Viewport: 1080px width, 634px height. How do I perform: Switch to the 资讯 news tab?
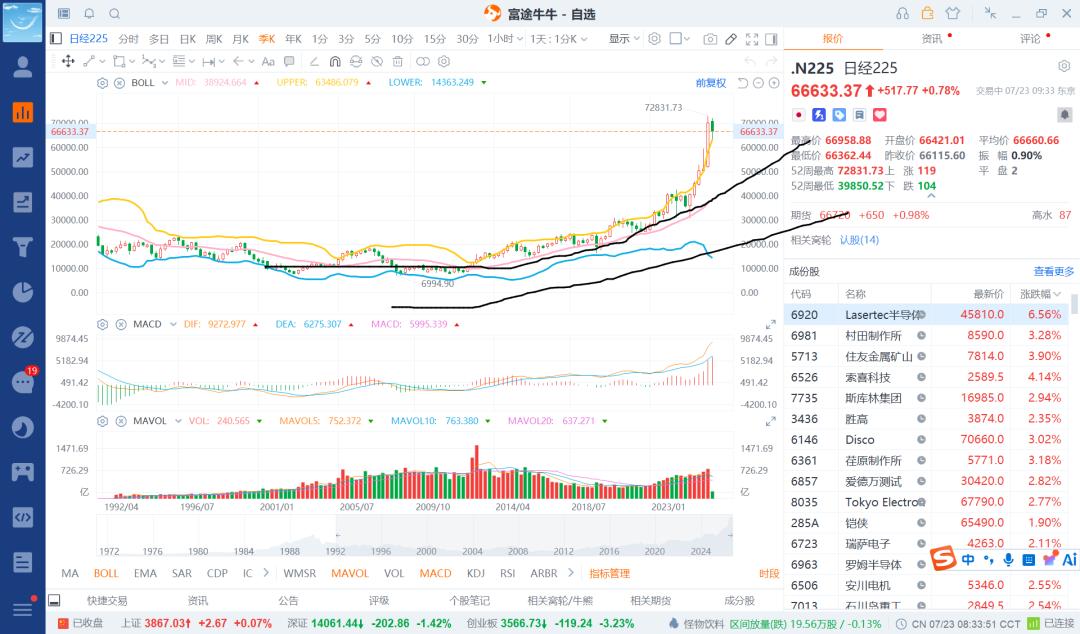(931, 39)
